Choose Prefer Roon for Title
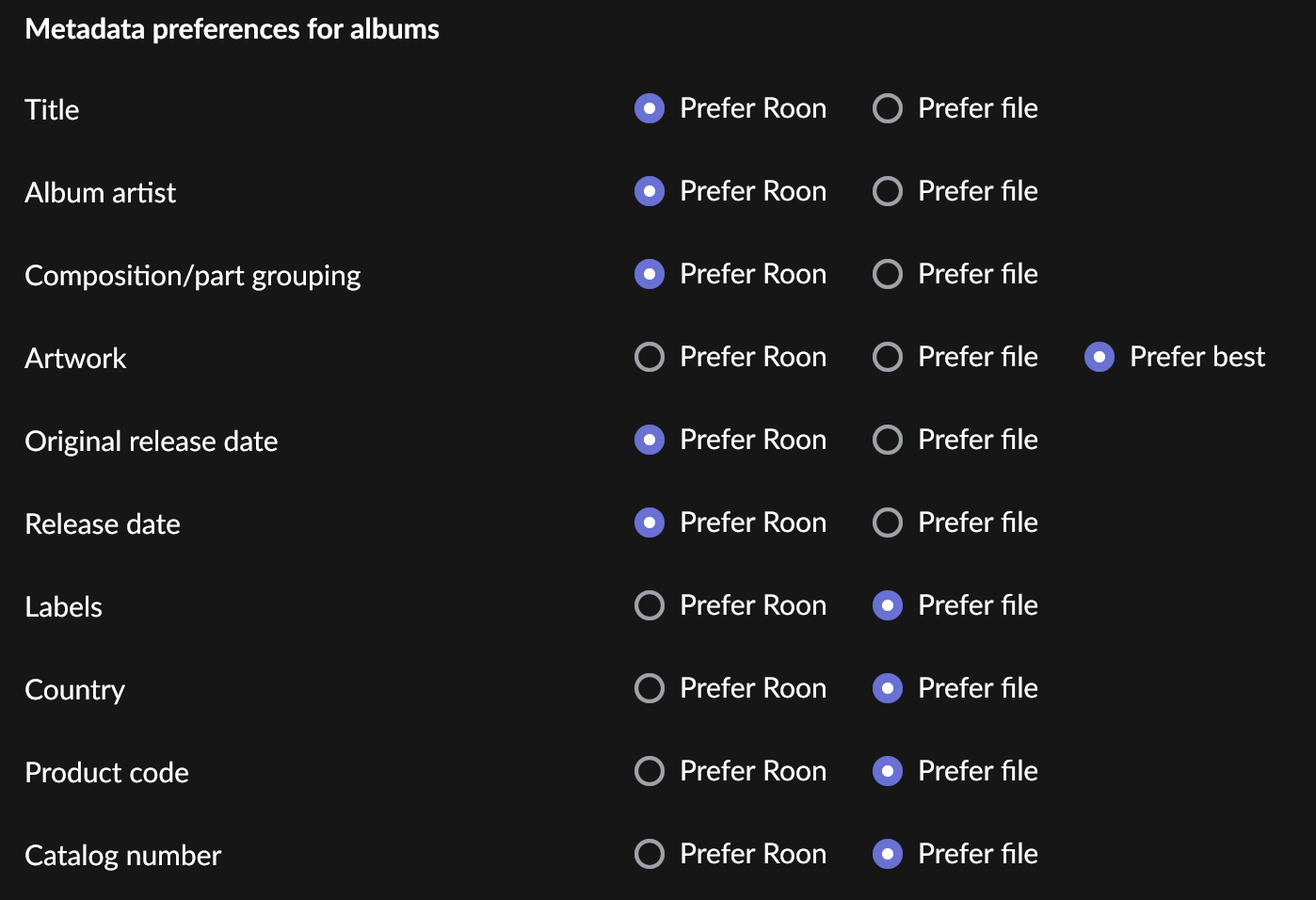The width and height of the screenshot is (1316, 900). click(650, 108)
